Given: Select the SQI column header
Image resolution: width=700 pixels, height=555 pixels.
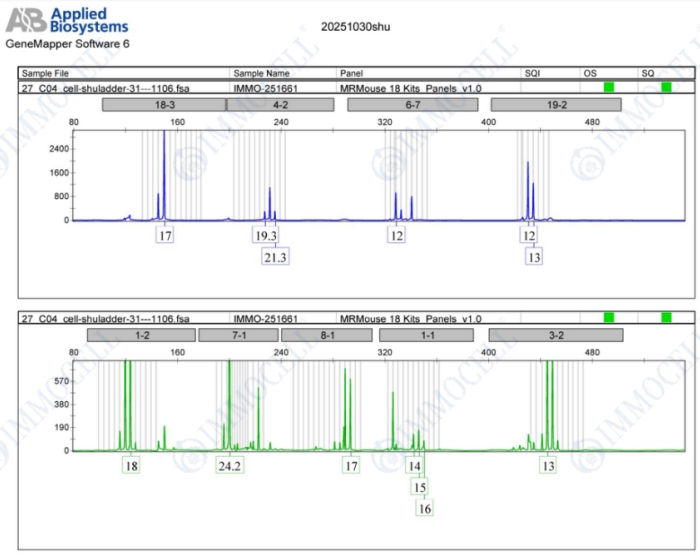Looking at the screenshot, I should (534, 73).
